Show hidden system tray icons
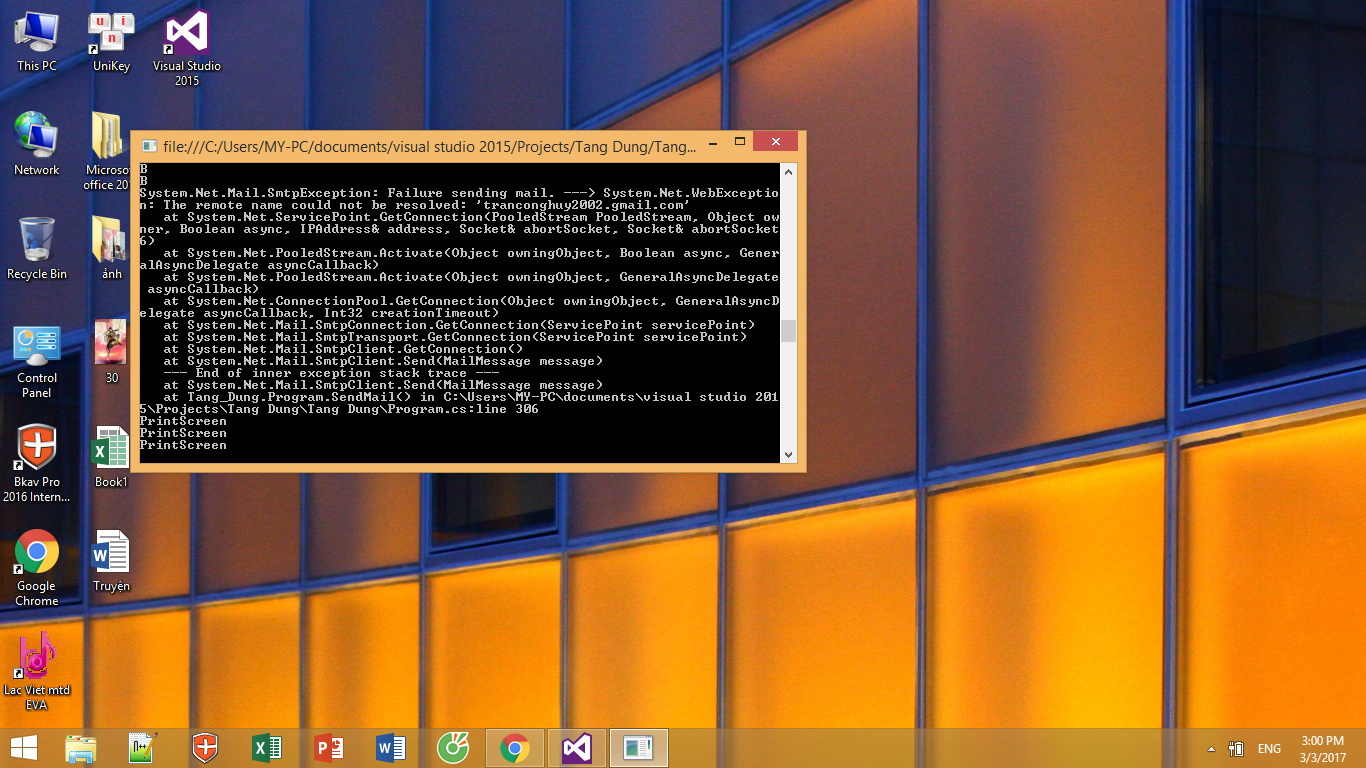The width and height of the screenshot is (1366, 768). point(1212,749)
